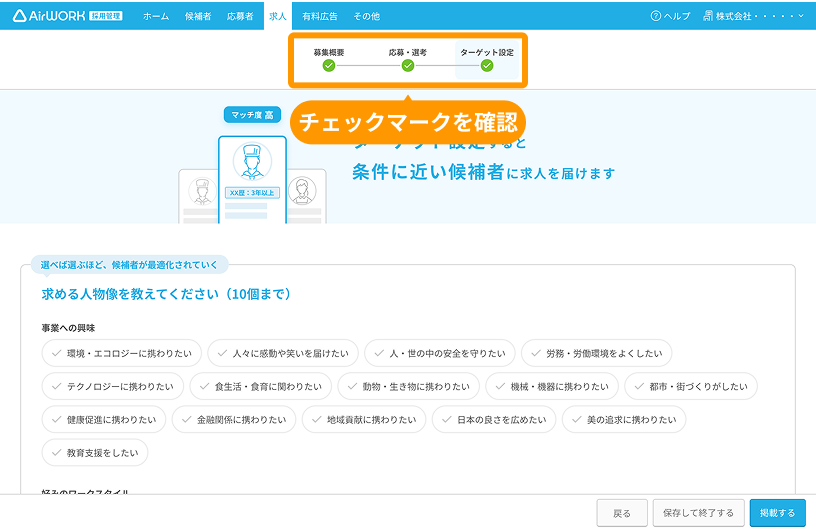Toggle 人々に感動や笑いを届けたい chip
The image size is (816, 532).
tap(283, 353)
